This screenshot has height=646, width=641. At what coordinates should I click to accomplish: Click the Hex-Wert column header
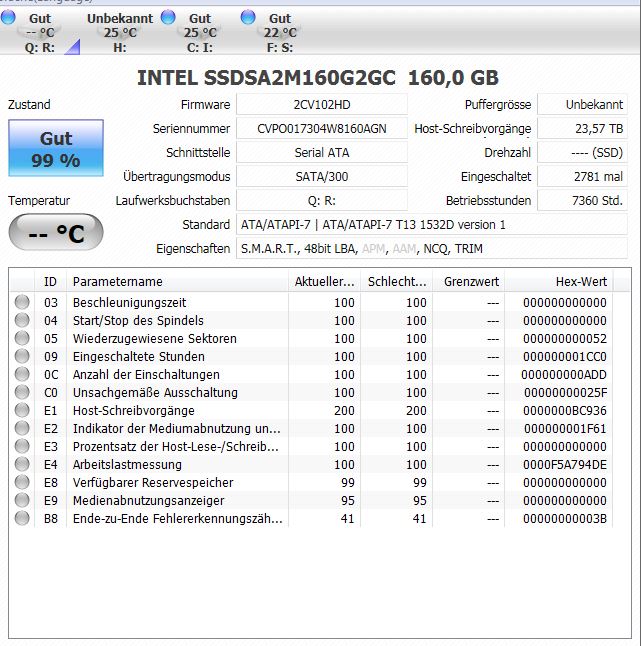pyautogui.click(x=559, y=281)
